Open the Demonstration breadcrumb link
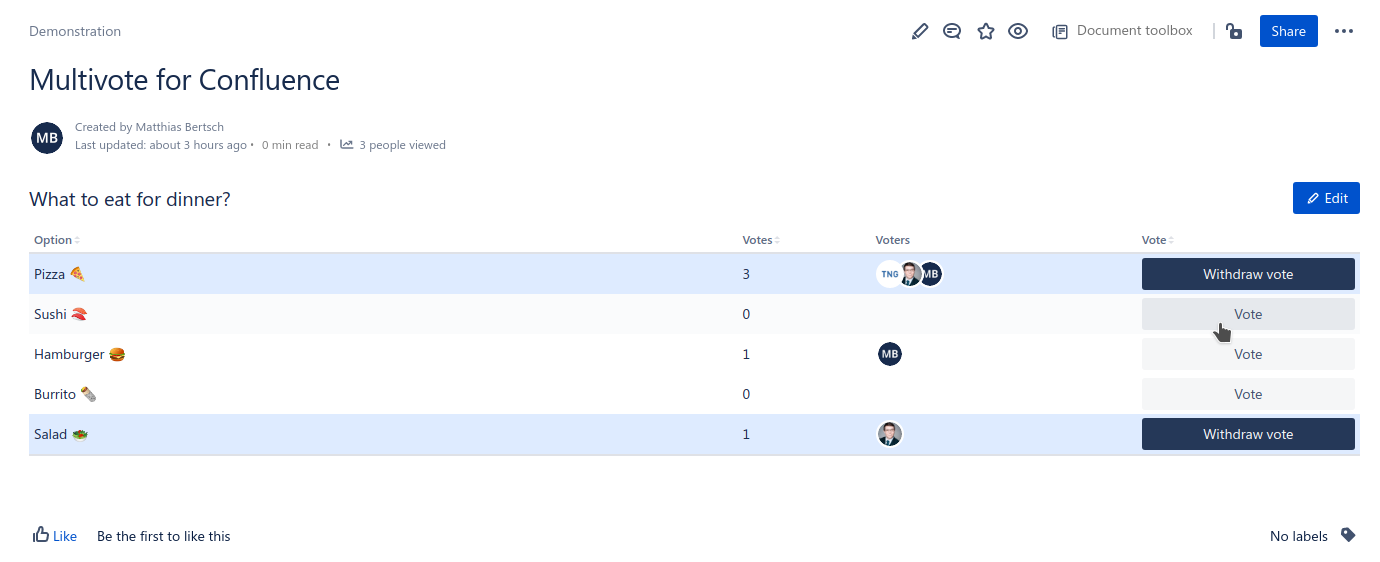The image size is (1380, 562). 75,31
